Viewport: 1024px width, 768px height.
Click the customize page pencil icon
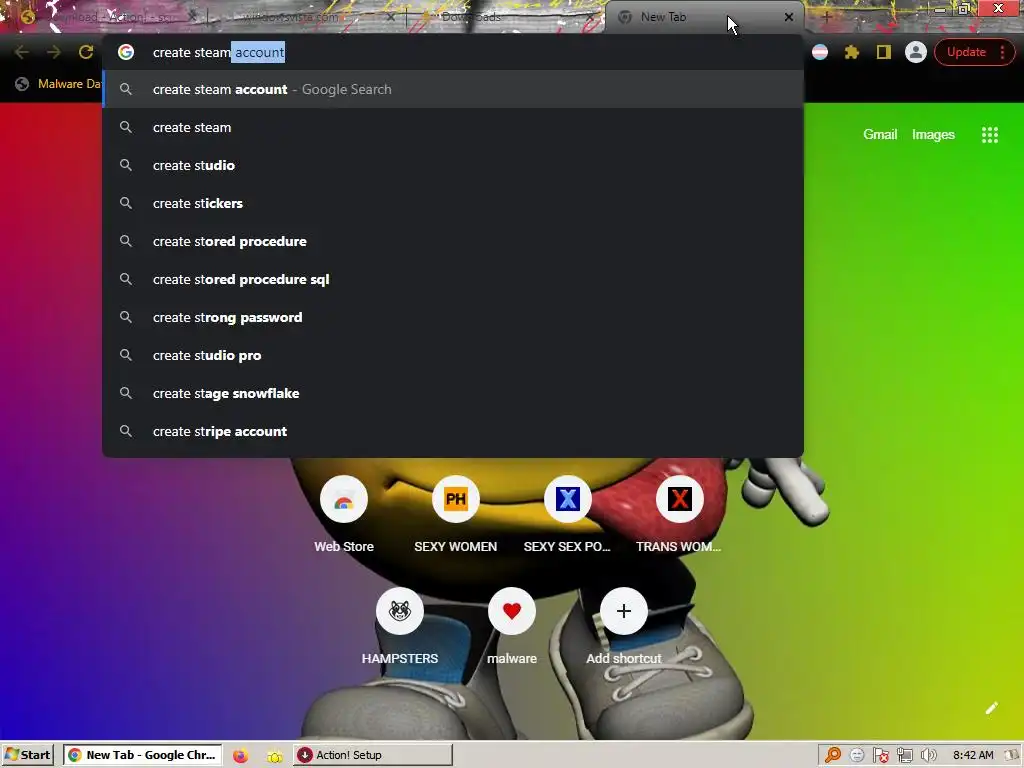[991, 708]
